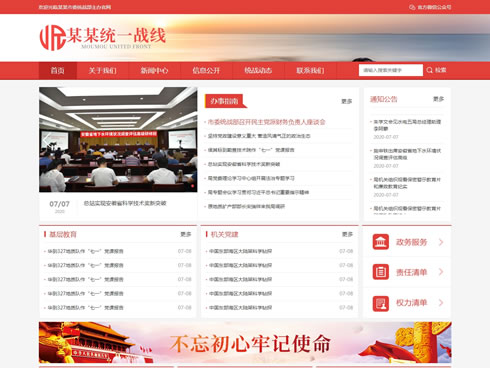Click the WeChat official account icon
This screenshot has height=368, width=490.
point(412,7)
